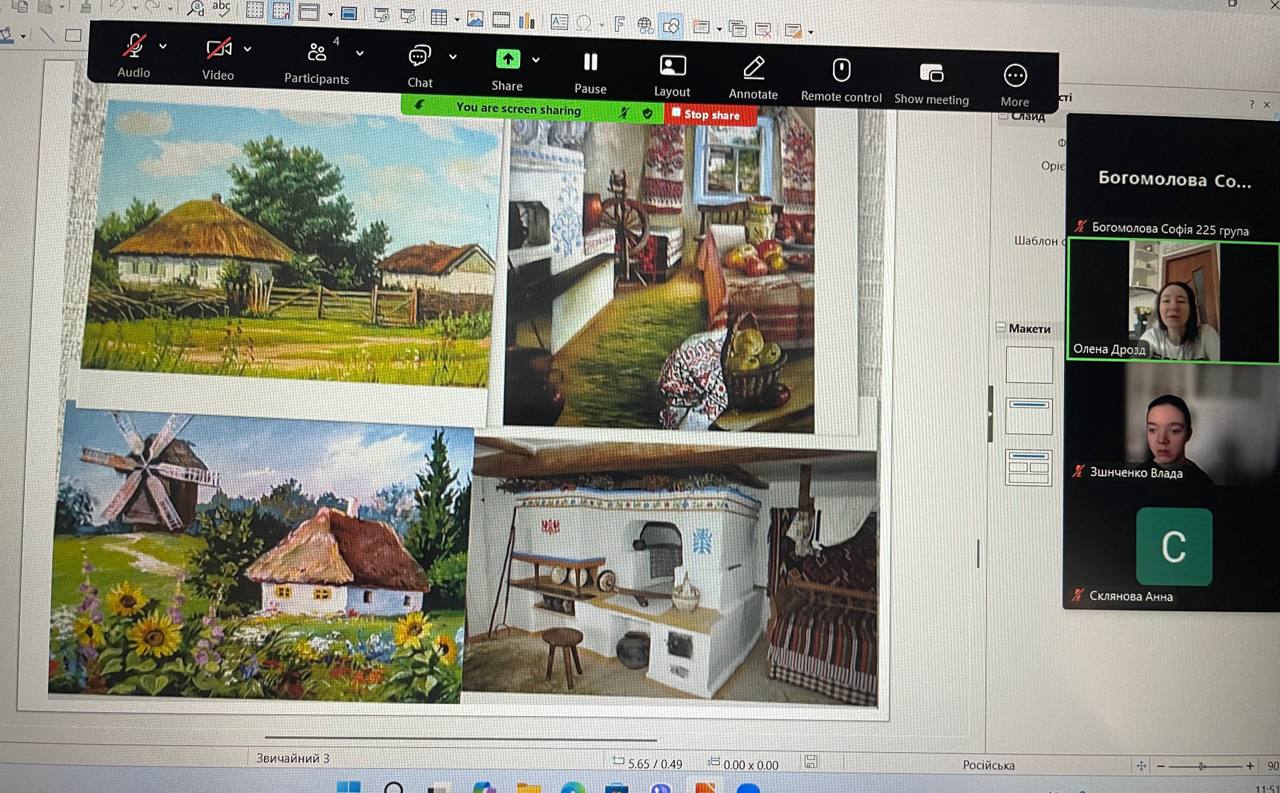
Task: Pause the screen share
Action: coord(590,62)
